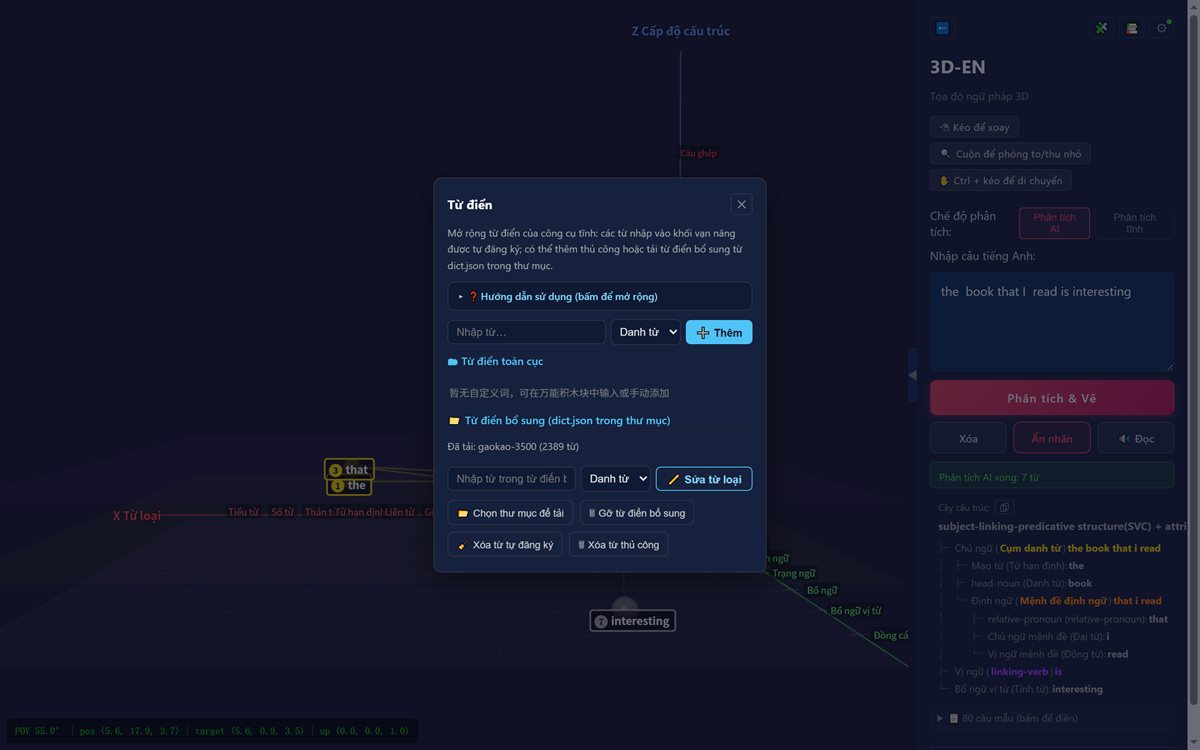Screen dimensions: 1200x750
Task: Click Xóa từ thủ công button
Action: 619,545
